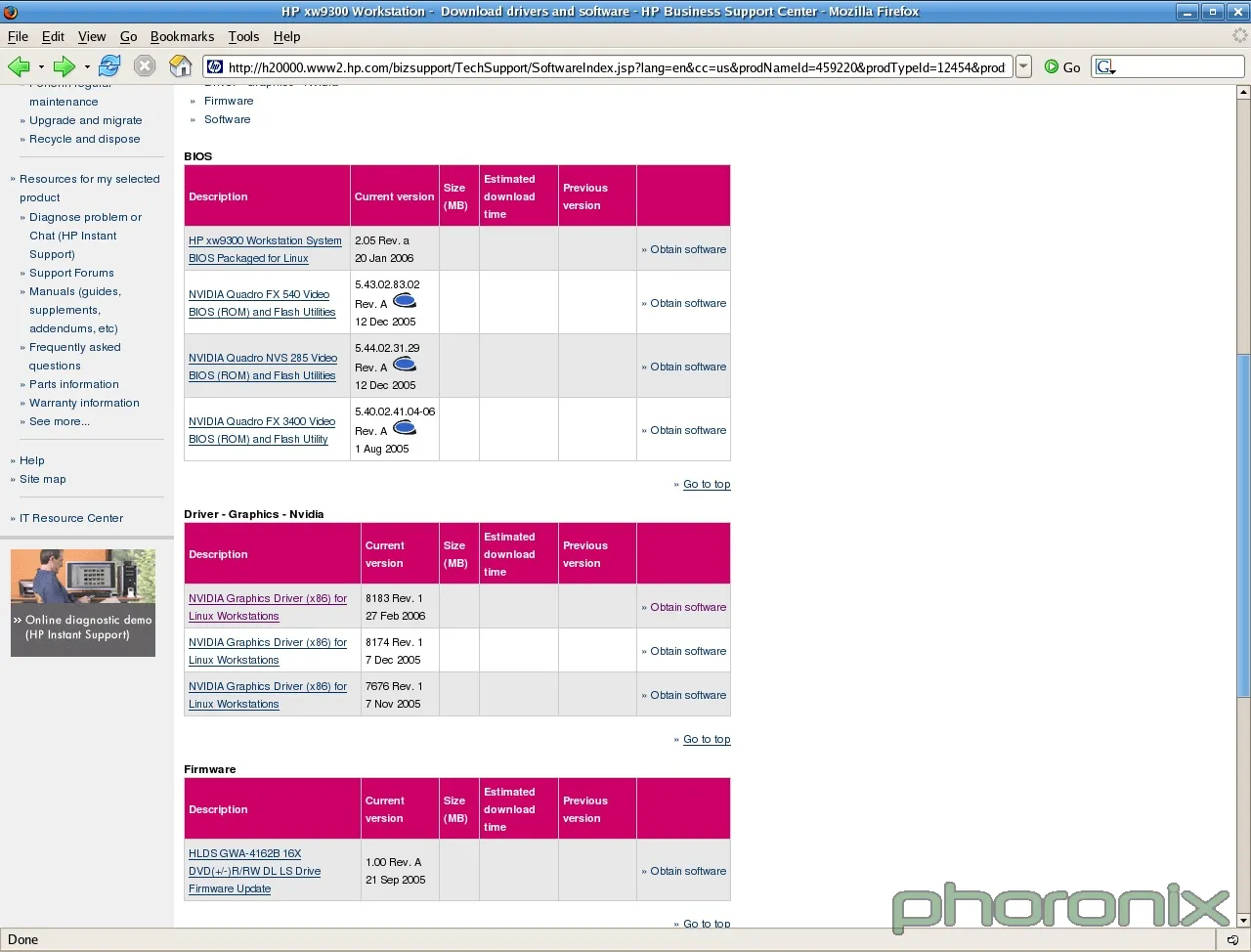The height and width of the screenshot is (952, 1251).
Task: Click the blue disk icon in Quadro FX 540 row
Action: 405,301
